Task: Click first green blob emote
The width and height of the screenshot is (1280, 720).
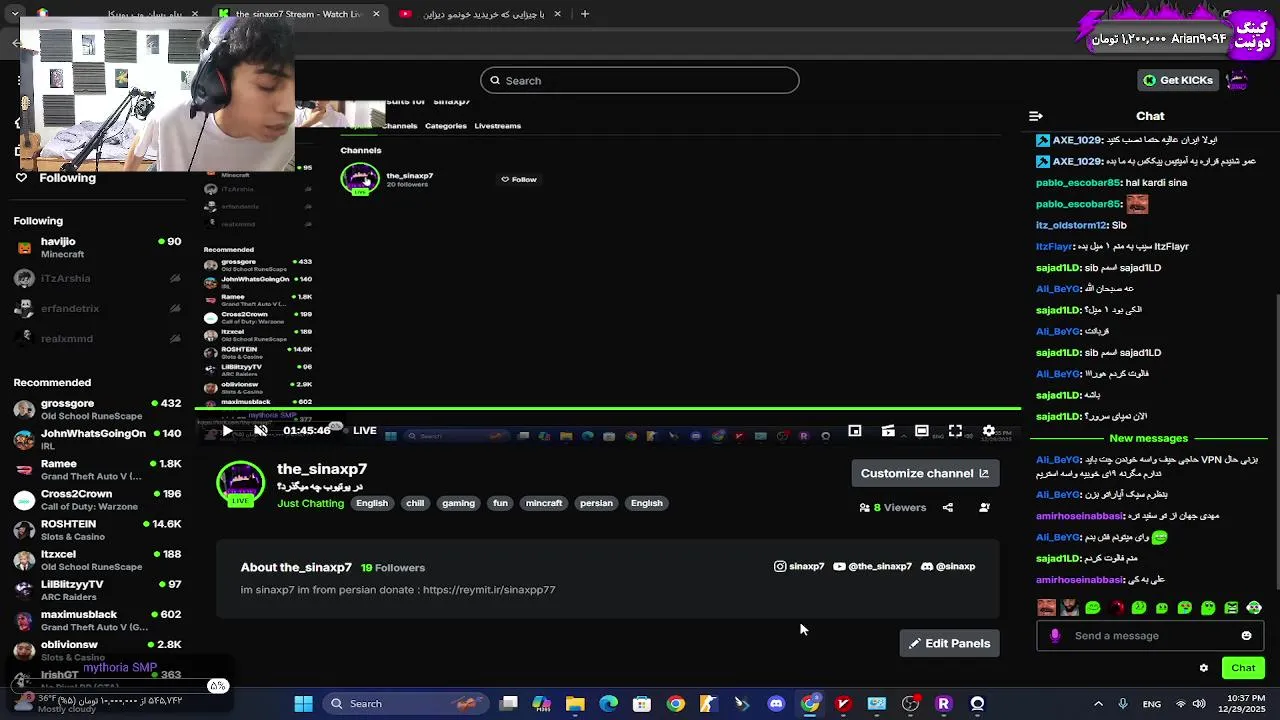Action: point(1093,607)
